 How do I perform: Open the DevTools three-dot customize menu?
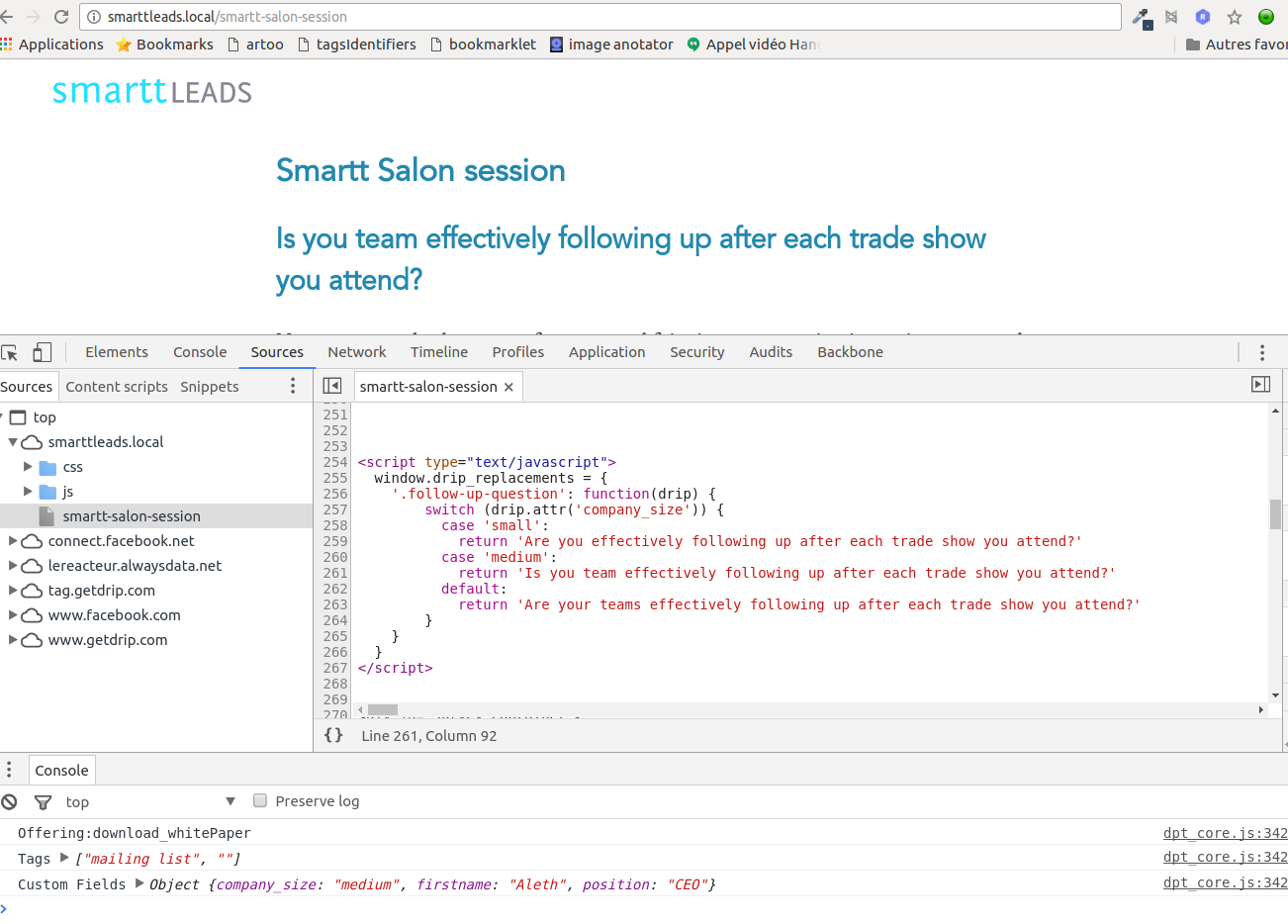1262,352
